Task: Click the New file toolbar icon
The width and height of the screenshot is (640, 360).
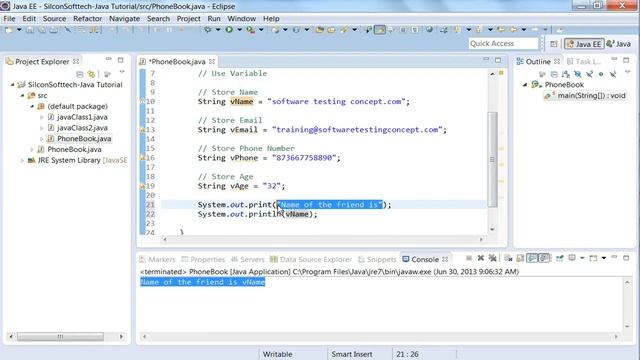Action: point(9,30)
